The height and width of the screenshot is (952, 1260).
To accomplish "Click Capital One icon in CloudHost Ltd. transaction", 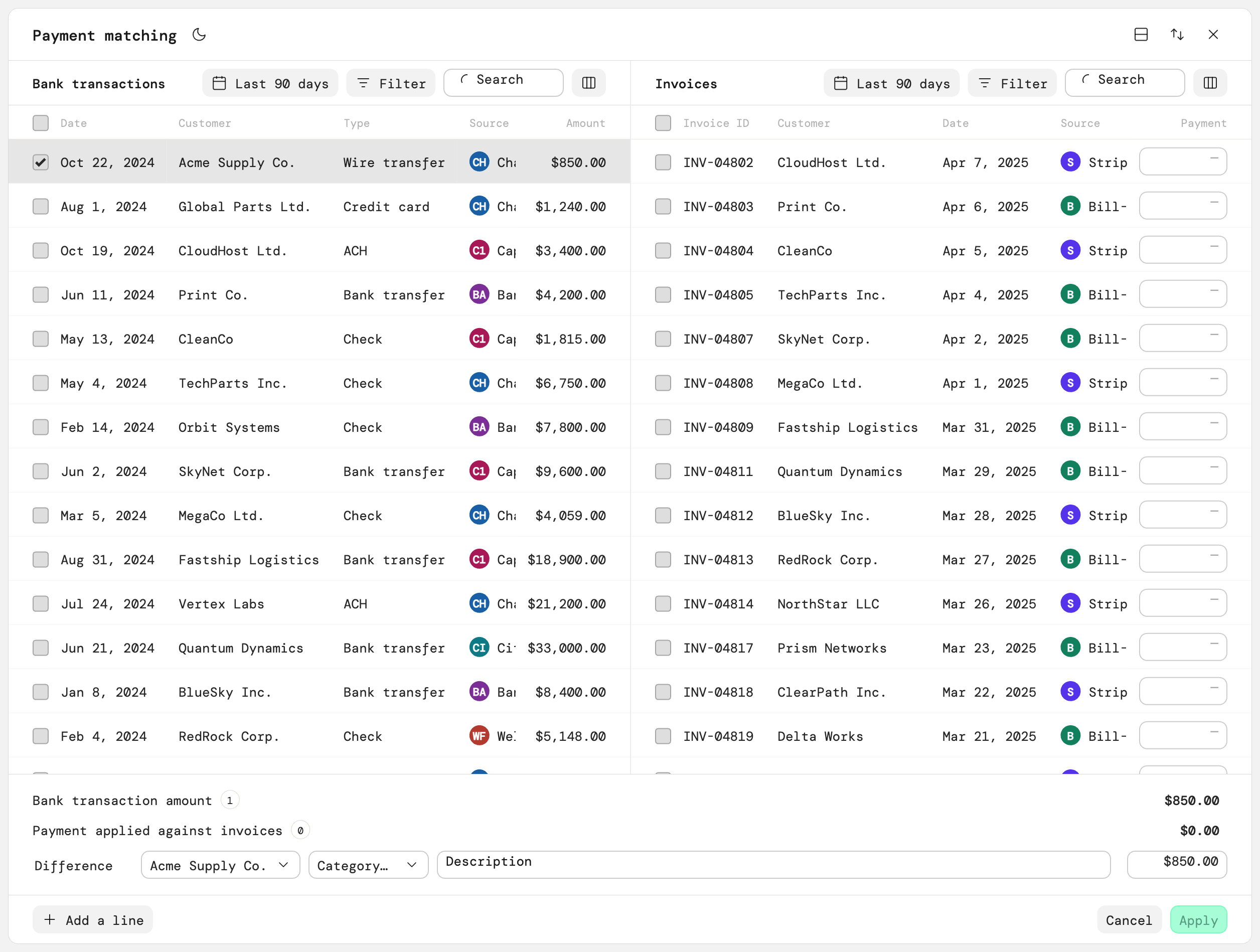I will 479,250.
